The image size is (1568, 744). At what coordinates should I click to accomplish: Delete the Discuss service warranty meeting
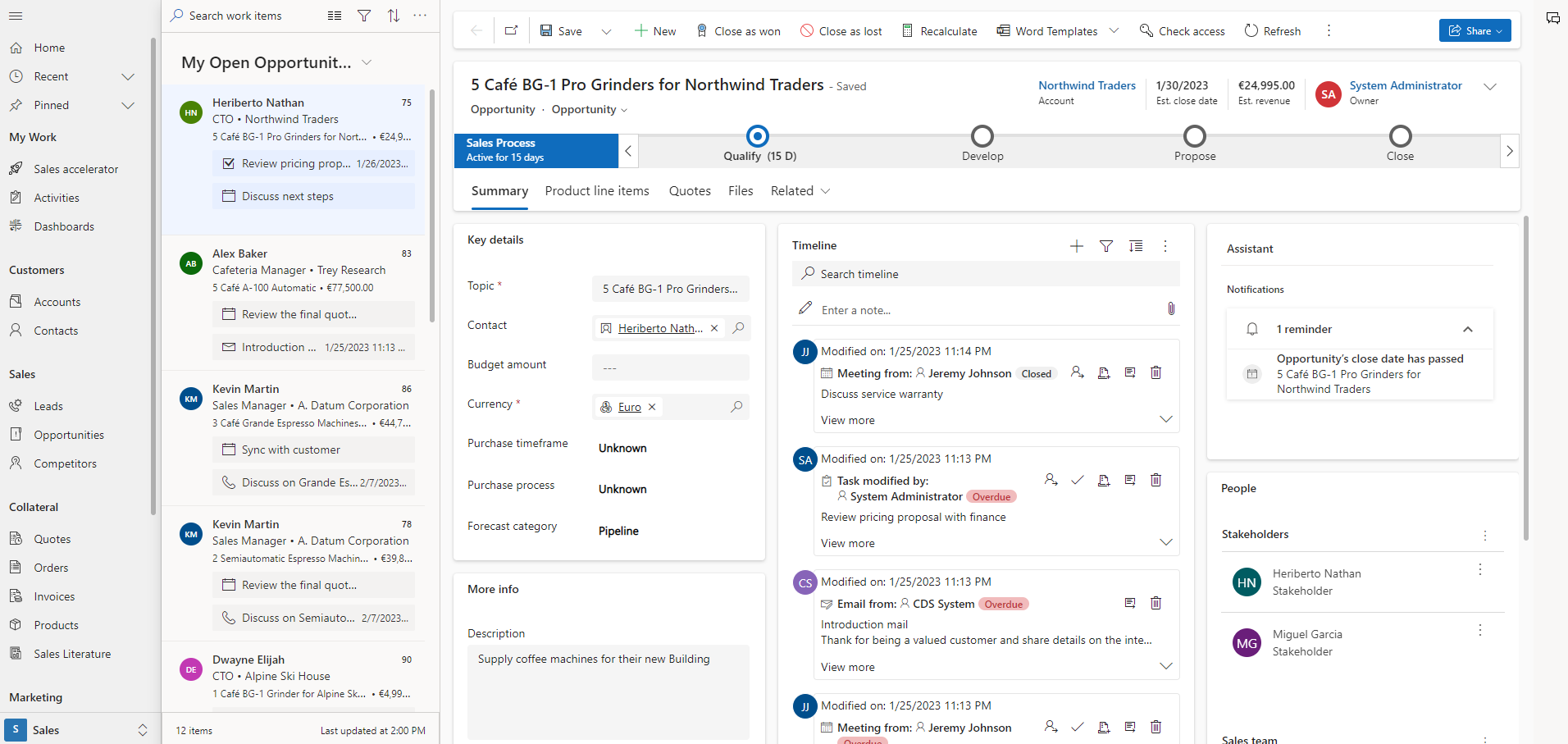1155,373
